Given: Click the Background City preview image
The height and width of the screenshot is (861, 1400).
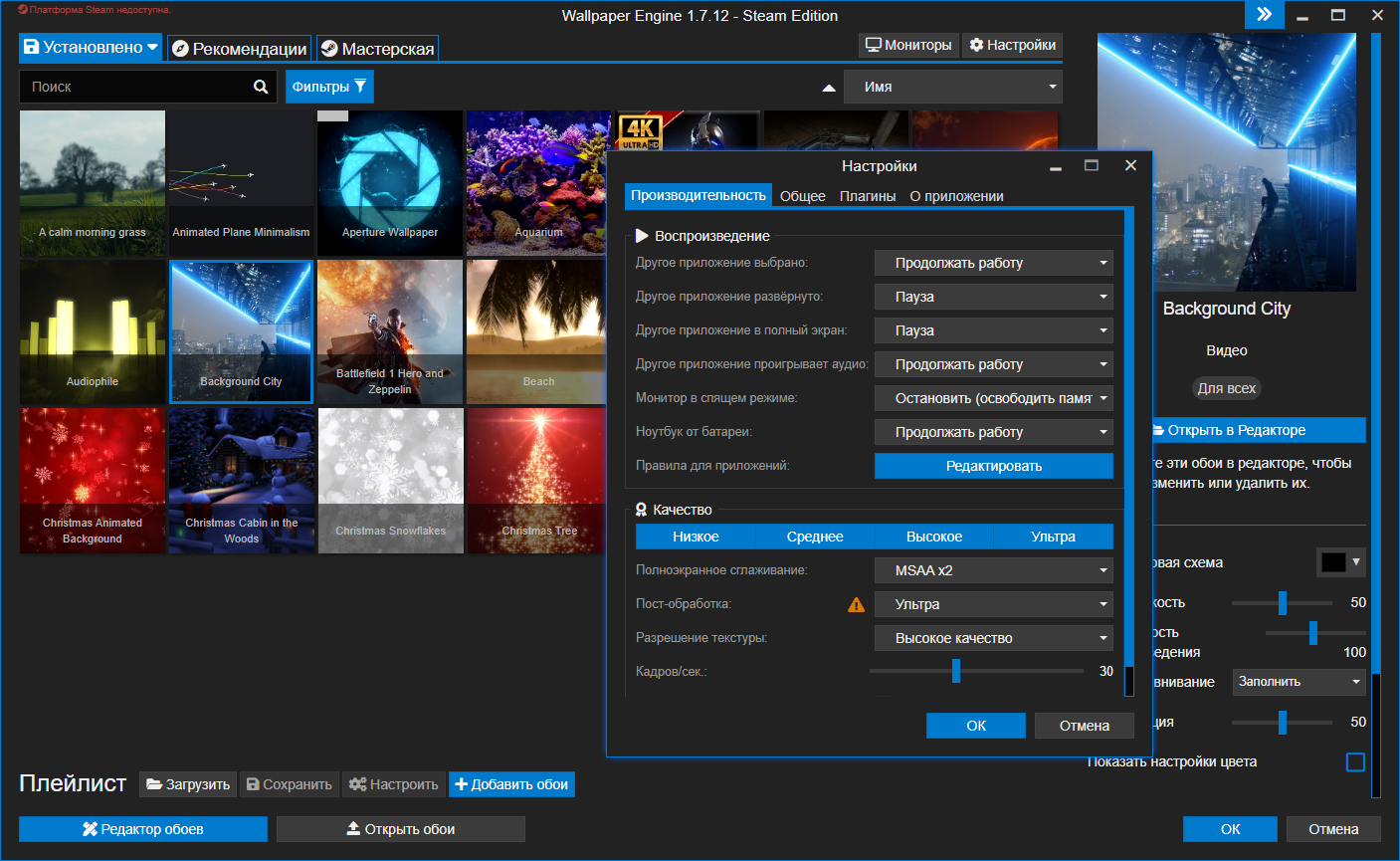Looking at the screenshot, I should (x=1227, y=162).
